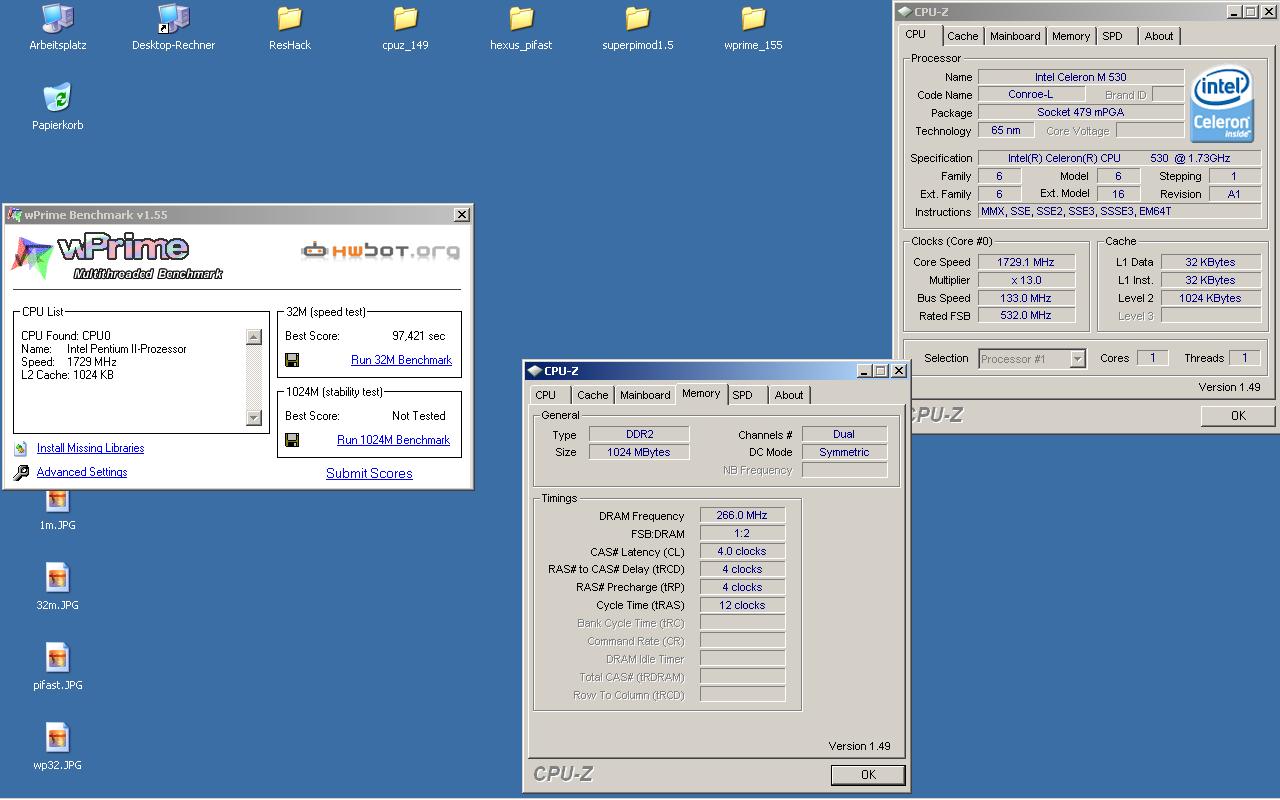
Task: Click the Specification field in CPU-Z
Action: point(1119,158)
